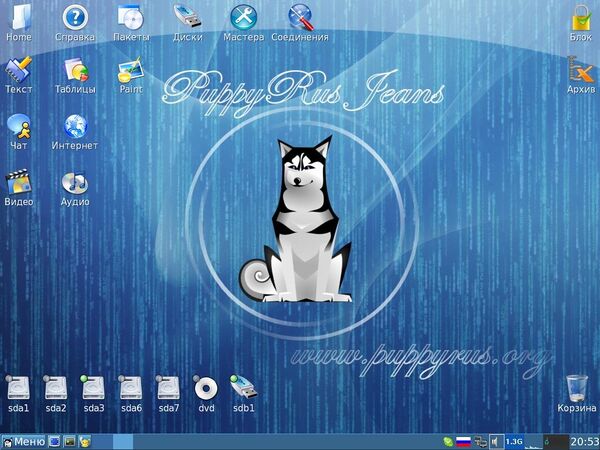Image resolution: width=600 pixels, height=450 pixels.
Task: Open Мастера setup wizards
Action: click(x=243, y=18)
